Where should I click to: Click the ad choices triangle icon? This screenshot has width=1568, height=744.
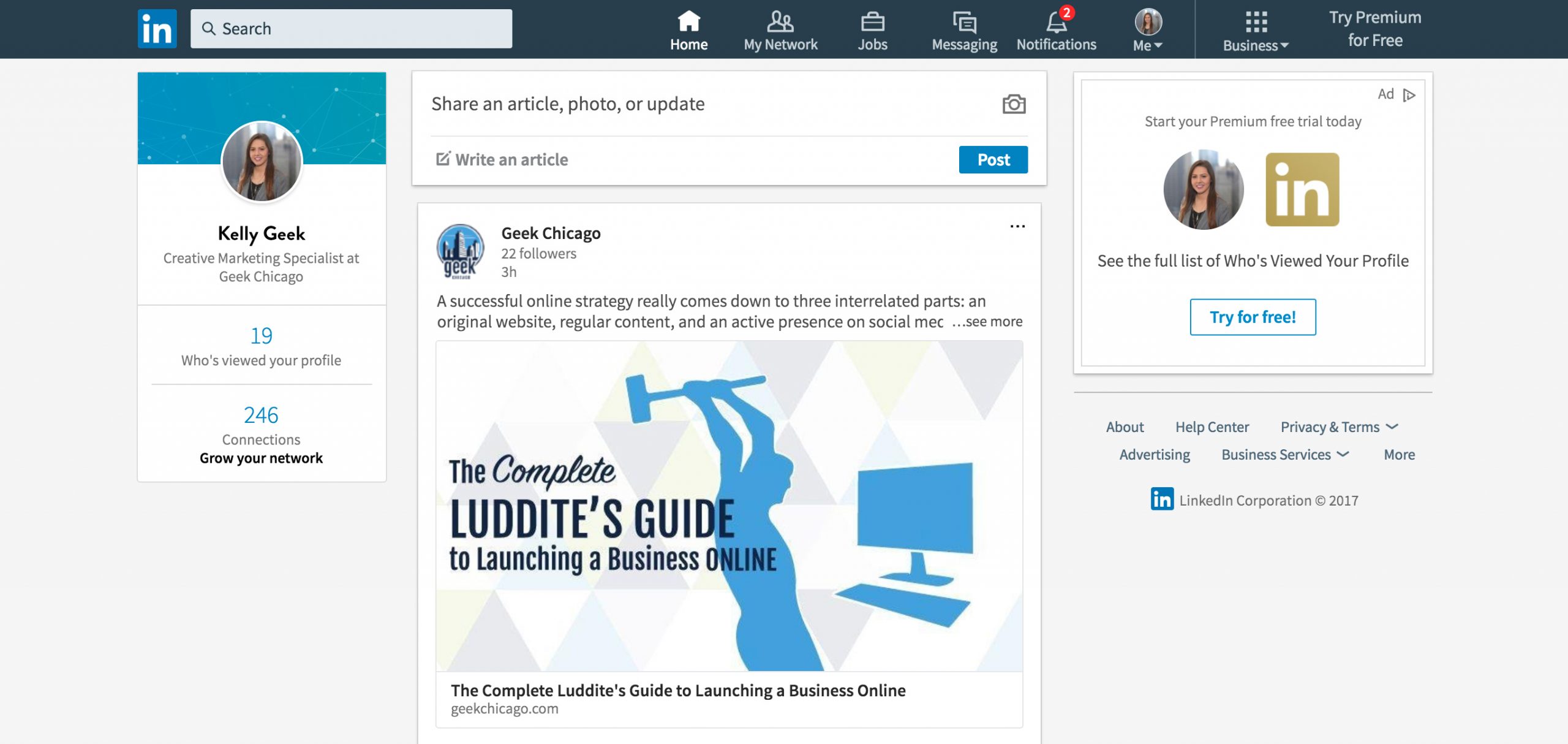click(x=1409, y=95)
